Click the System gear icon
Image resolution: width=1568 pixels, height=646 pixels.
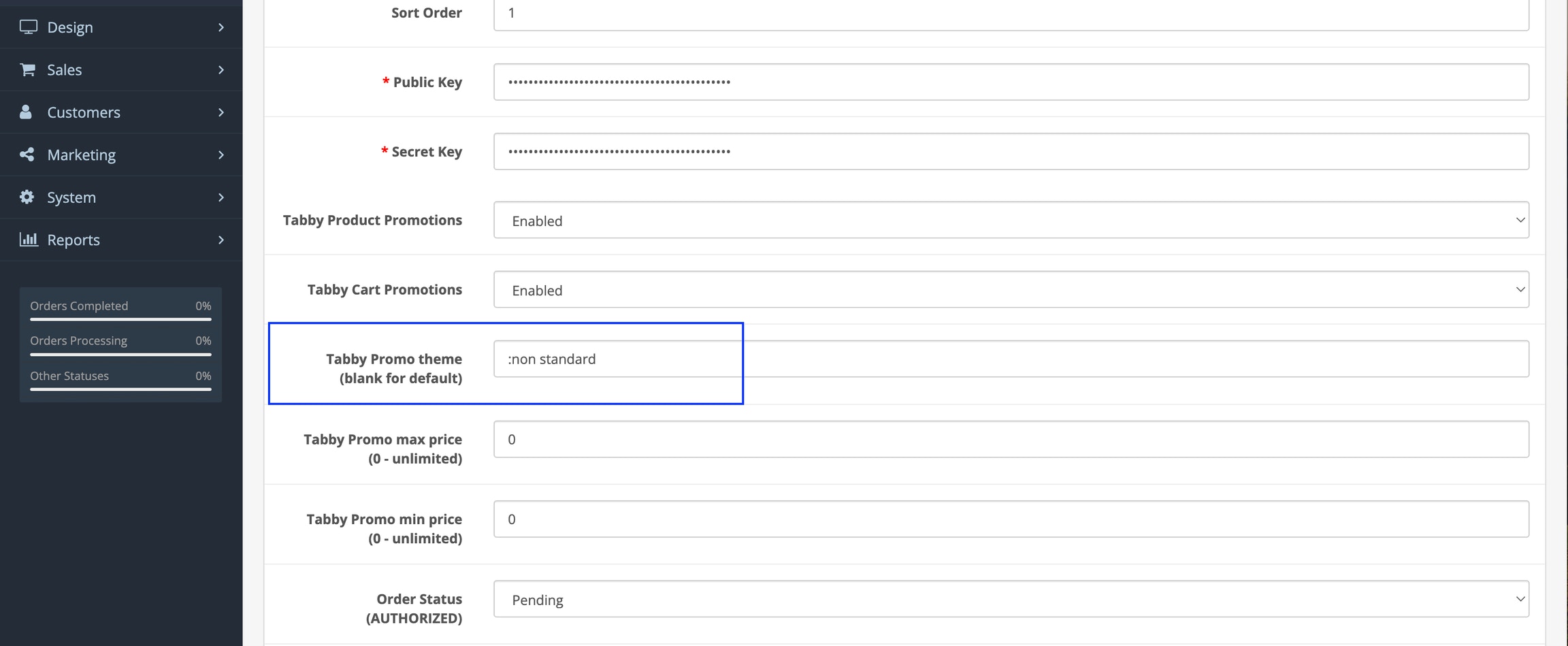[x=27, y=197]
